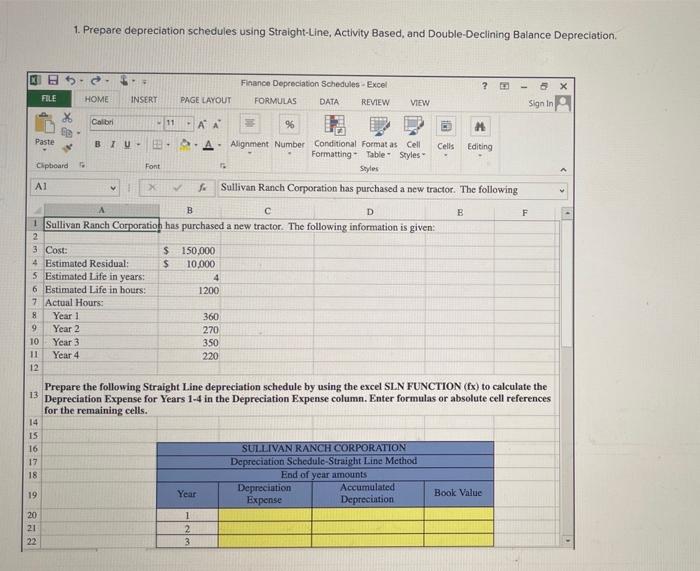Click Estimated Life in hours value 1200
The height and width of the screenshot is (571, 700).
189,290
